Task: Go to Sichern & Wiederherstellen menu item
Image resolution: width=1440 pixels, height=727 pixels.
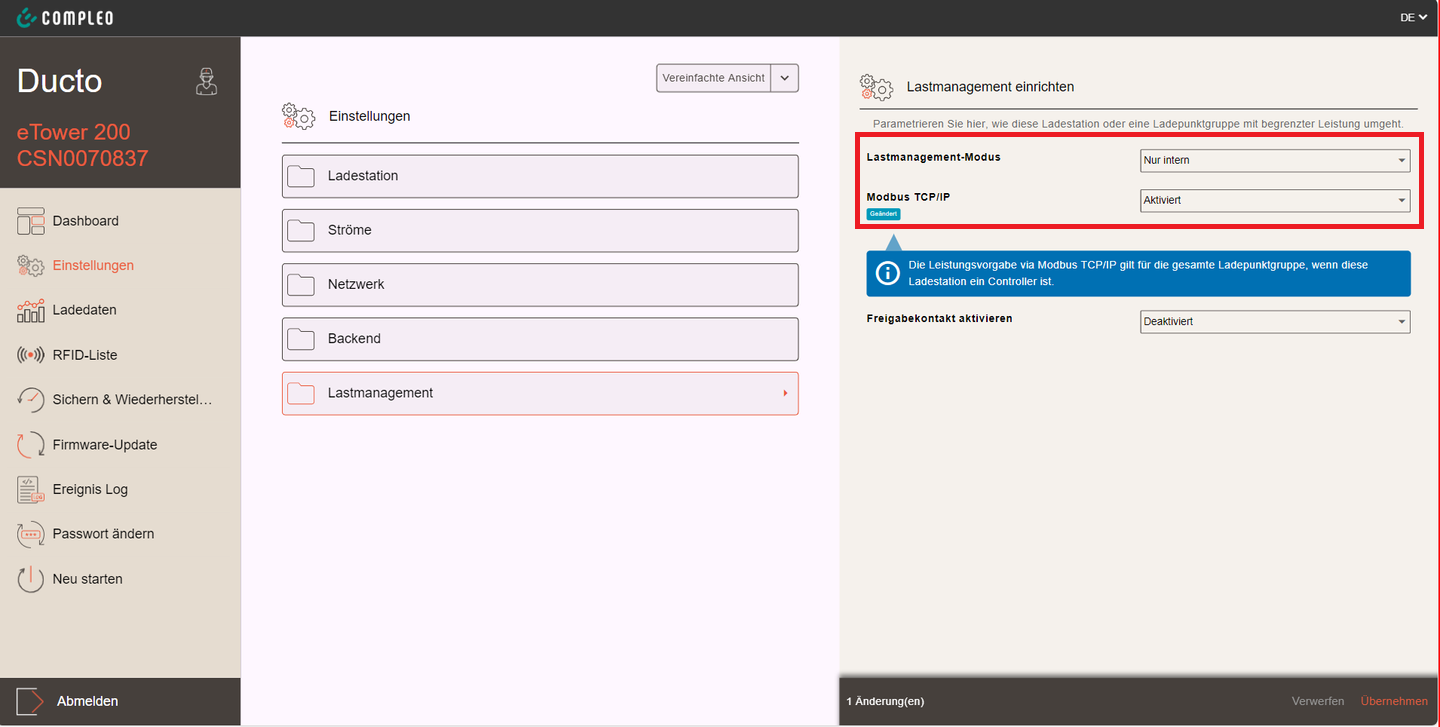Action: pos(132,400)
